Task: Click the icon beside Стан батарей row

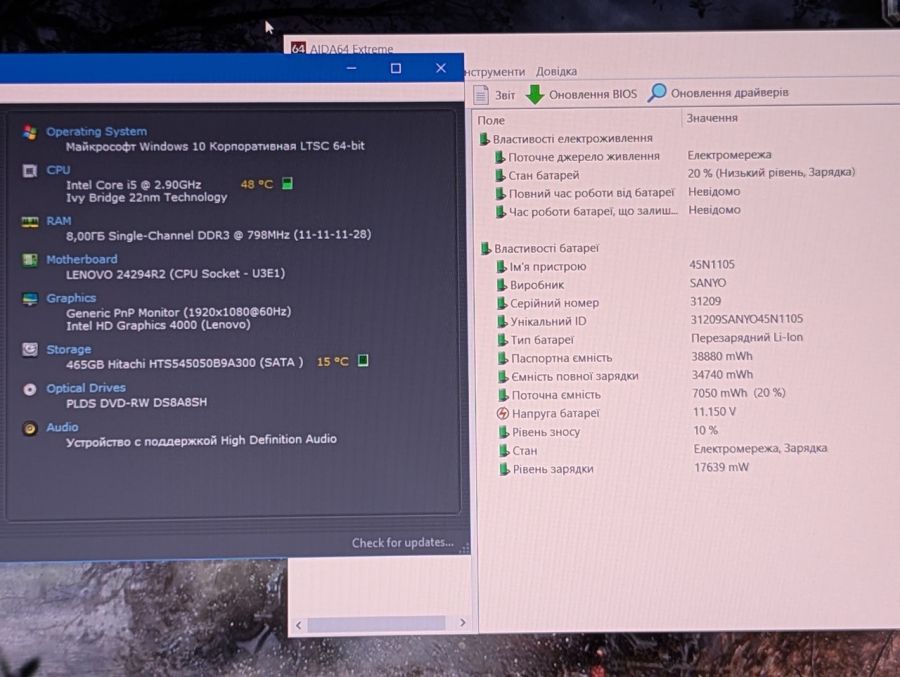Action: pyautogui.click(x=501, y=175)
